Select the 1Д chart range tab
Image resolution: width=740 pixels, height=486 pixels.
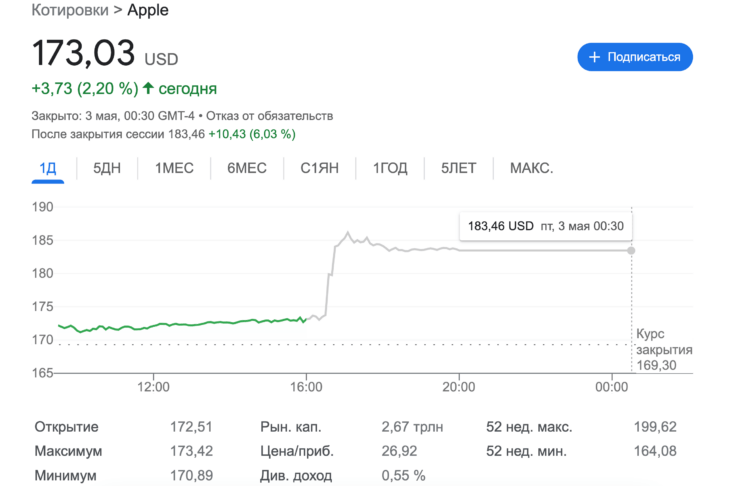[x=48, y=168]
